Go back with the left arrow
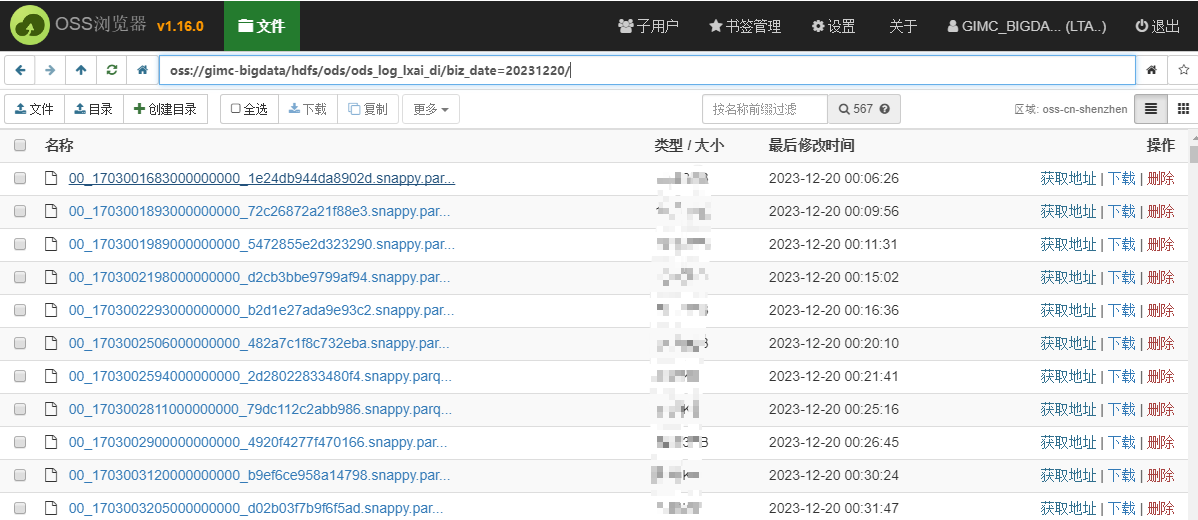 pyautogui.click(x=20, y=70)
